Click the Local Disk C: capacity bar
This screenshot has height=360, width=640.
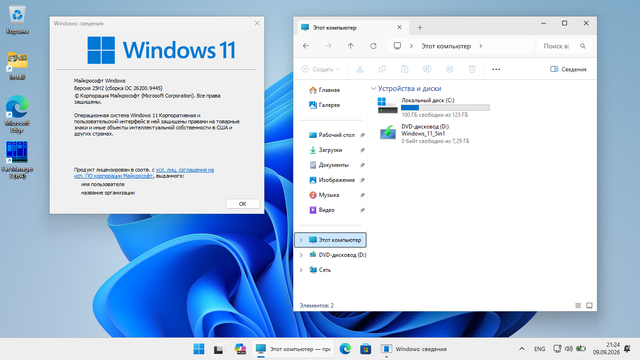tap(445, 108)
